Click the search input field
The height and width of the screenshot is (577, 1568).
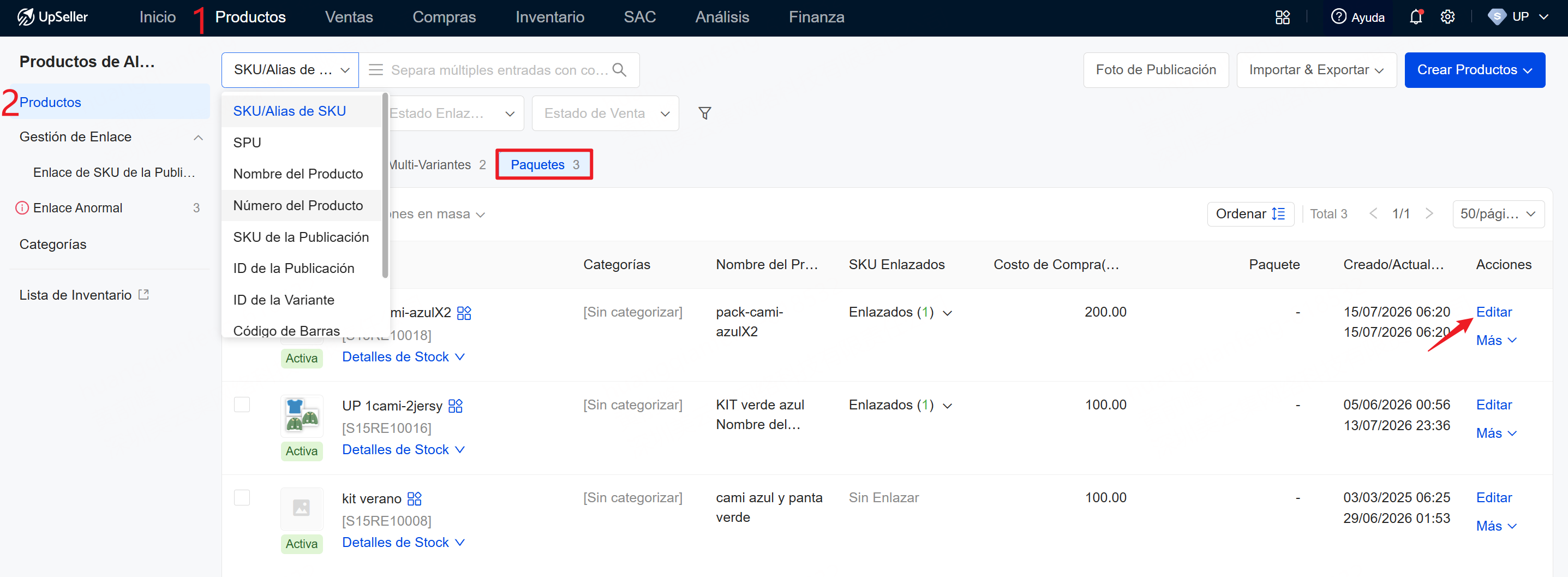pyautogui.click(x=499, y=70)
